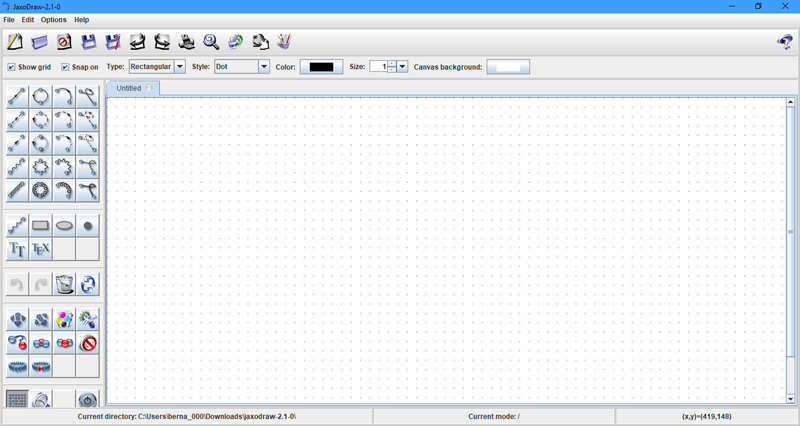Open the Options menu
800x426 pixels.
tap(53, 20)
